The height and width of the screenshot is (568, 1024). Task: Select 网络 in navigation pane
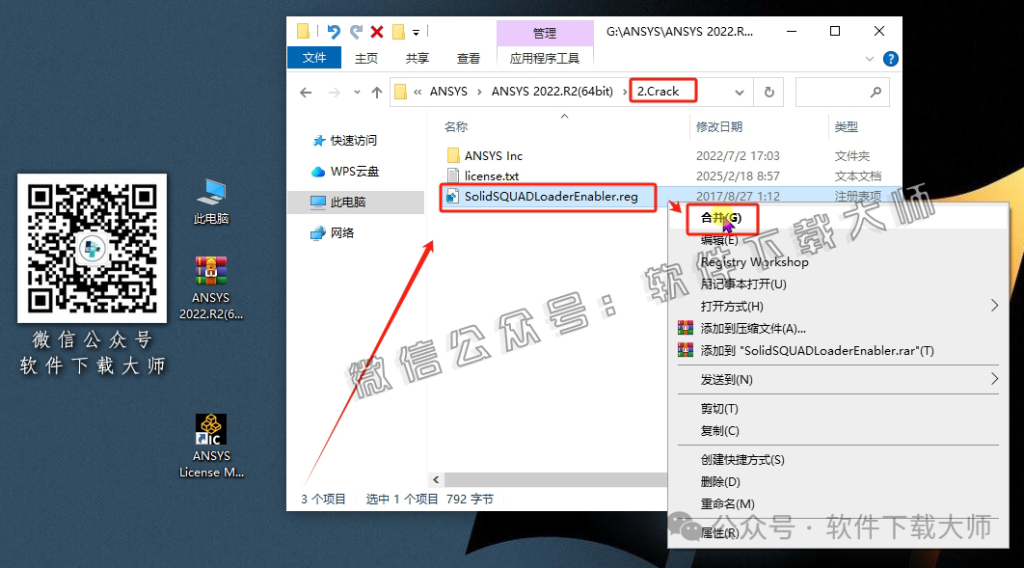pyautogui.click(x=342, y=232)
